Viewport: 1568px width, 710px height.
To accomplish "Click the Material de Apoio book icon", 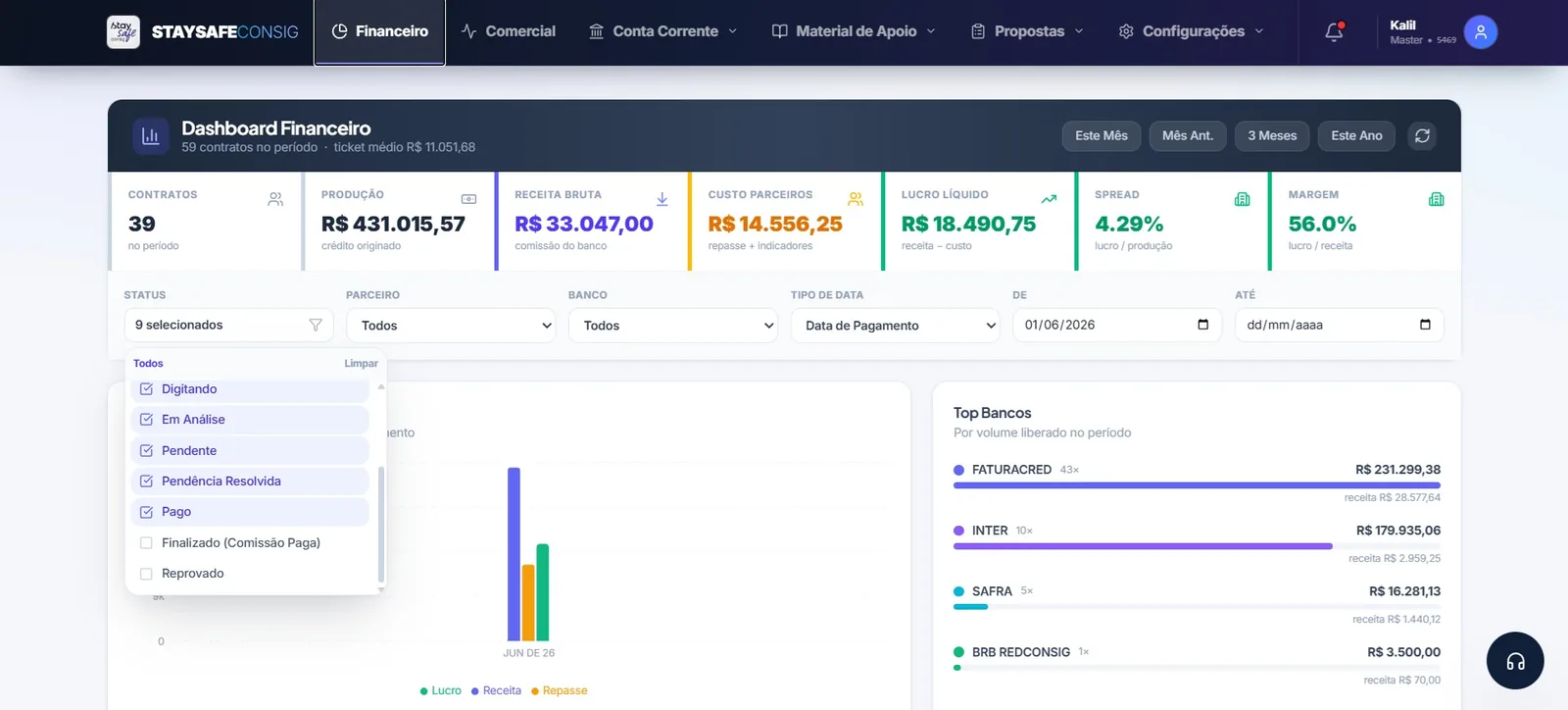I will pyautogui.click(x=779, y=31).
